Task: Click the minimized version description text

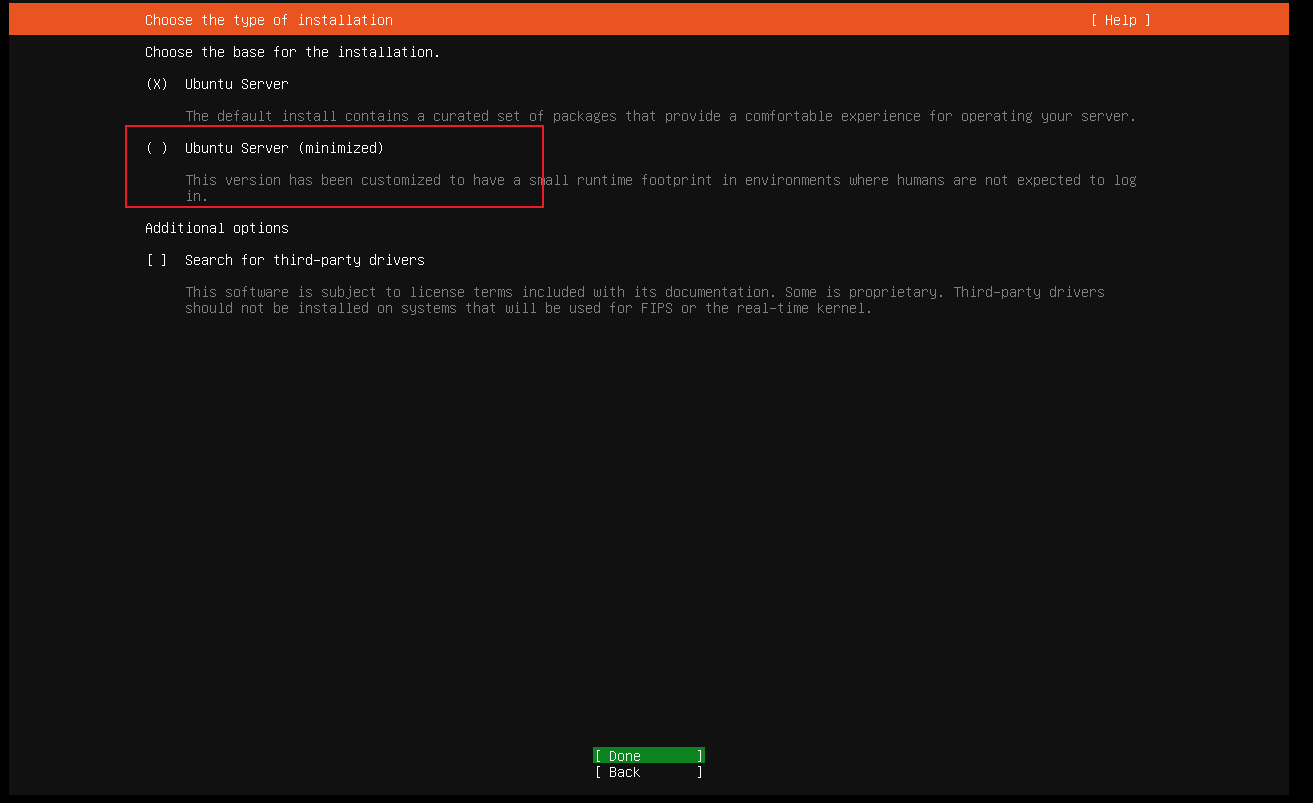Action: pos(661,188)
